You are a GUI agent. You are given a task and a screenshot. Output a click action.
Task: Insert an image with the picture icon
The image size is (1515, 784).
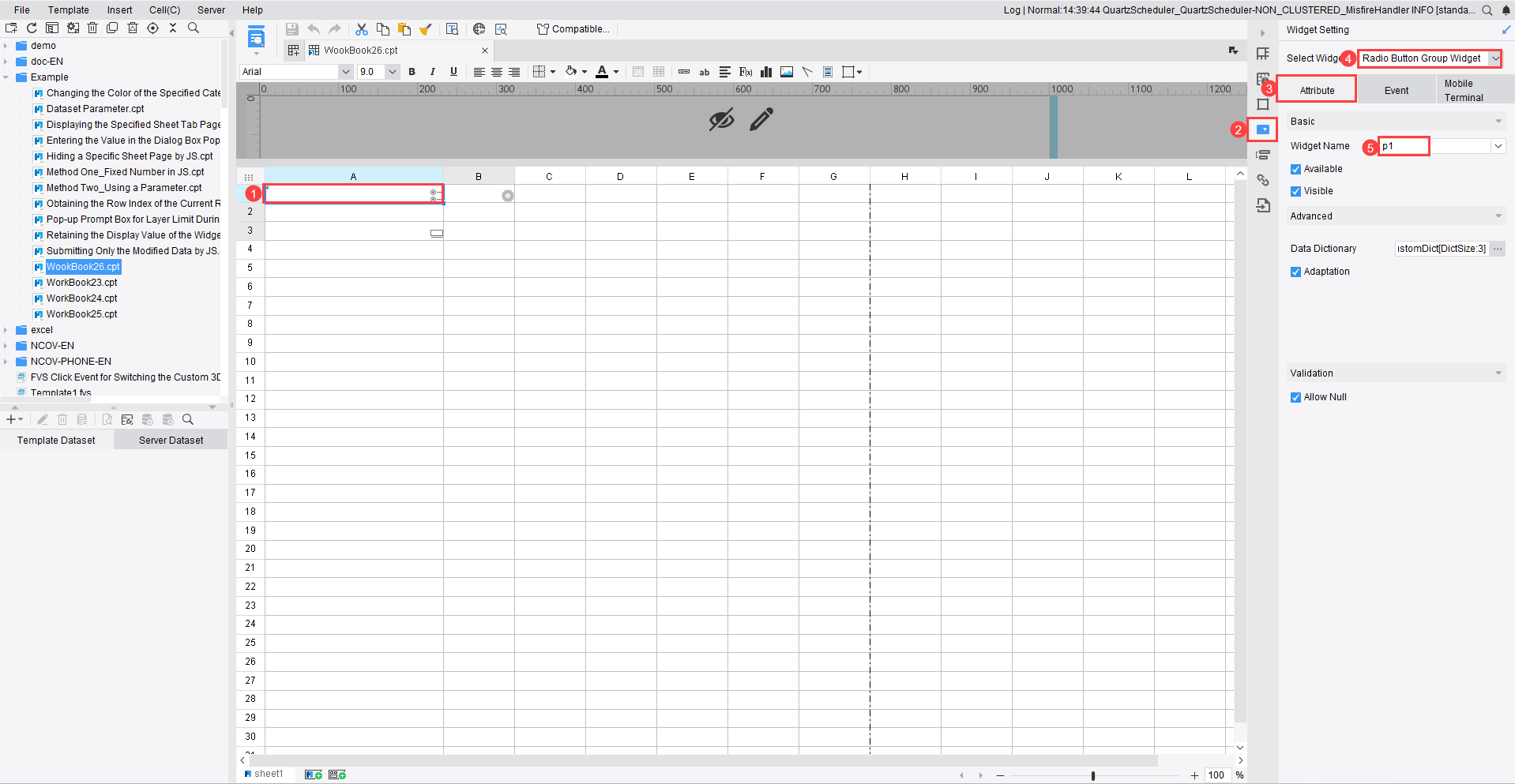[x=787, y=72]
